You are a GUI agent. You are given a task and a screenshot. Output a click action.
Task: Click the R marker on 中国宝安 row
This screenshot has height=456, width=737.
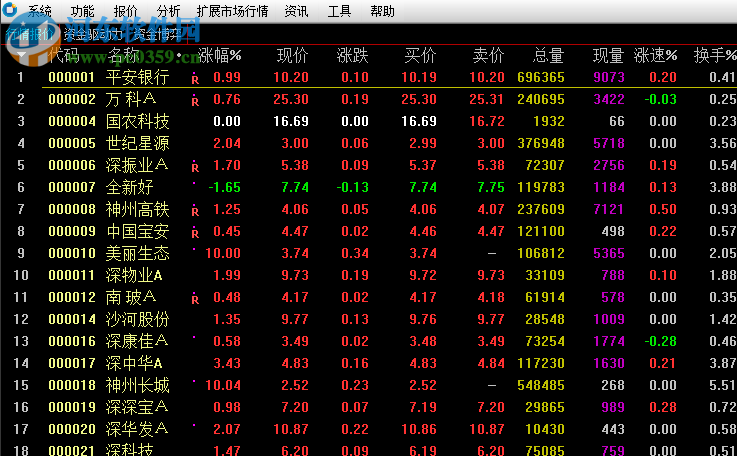pos(195,233)
